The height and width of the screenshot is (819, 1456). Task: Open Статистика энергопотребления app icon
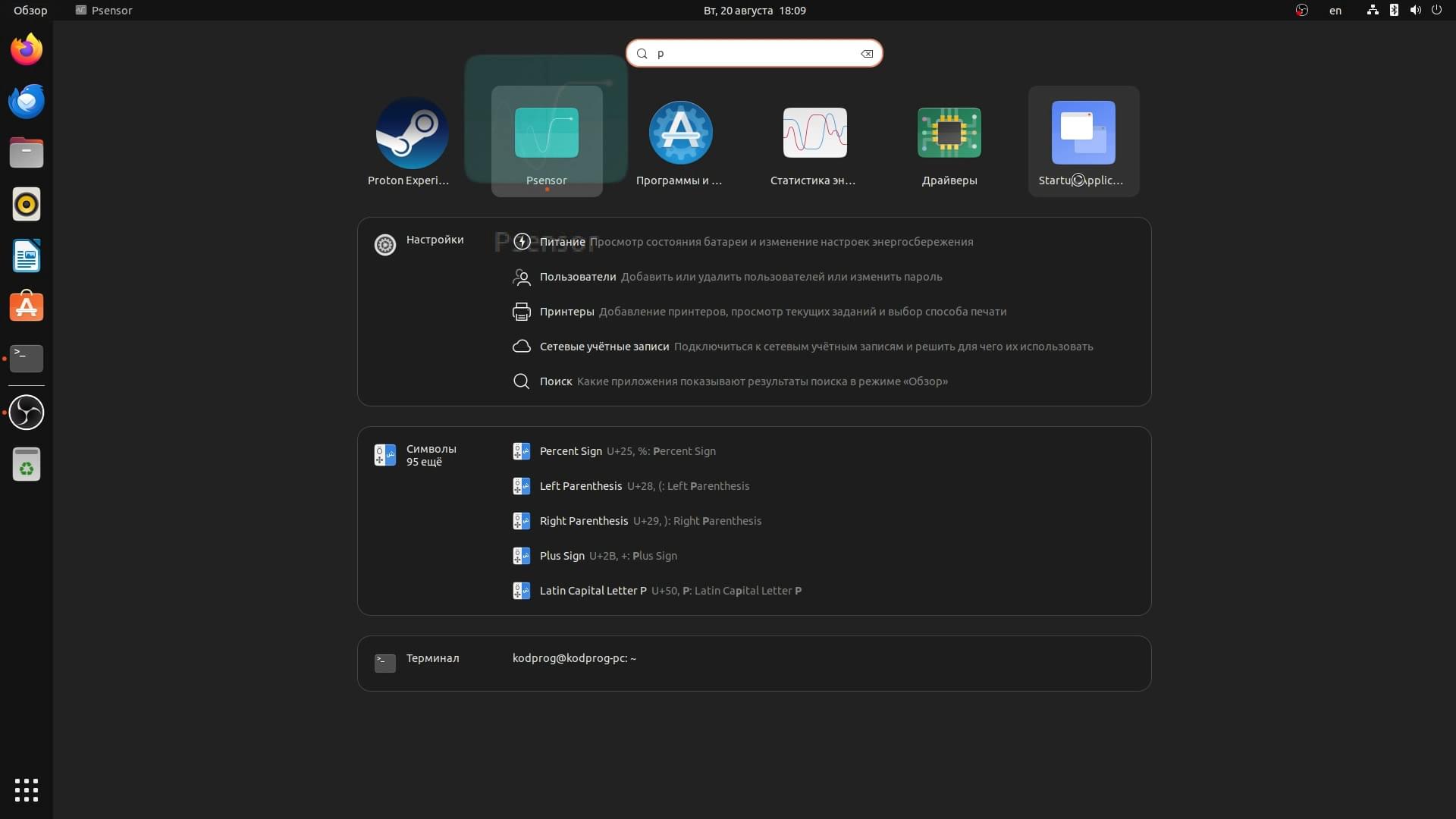814,141
